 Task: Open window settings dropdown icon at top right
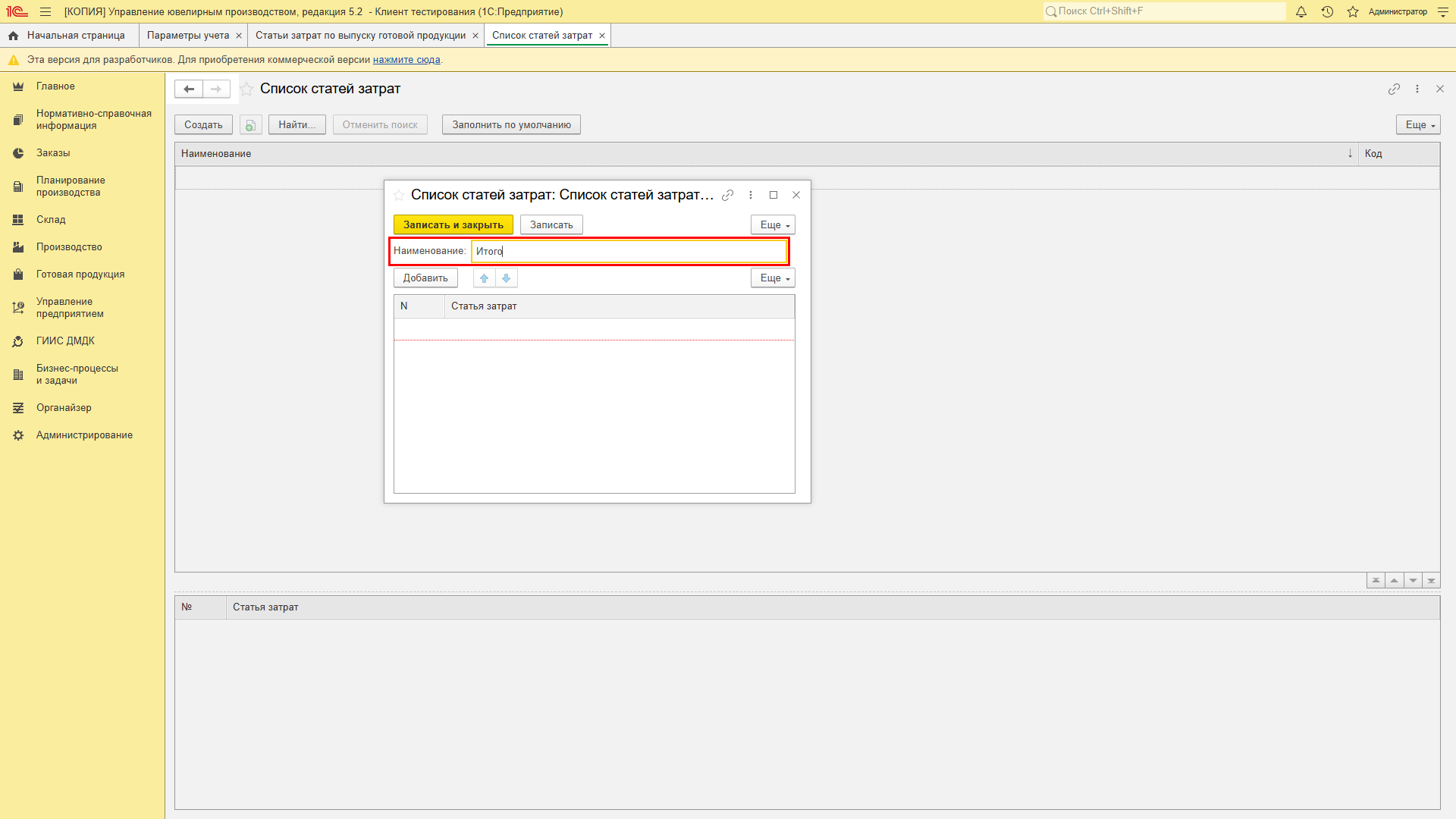point(1442,11)
